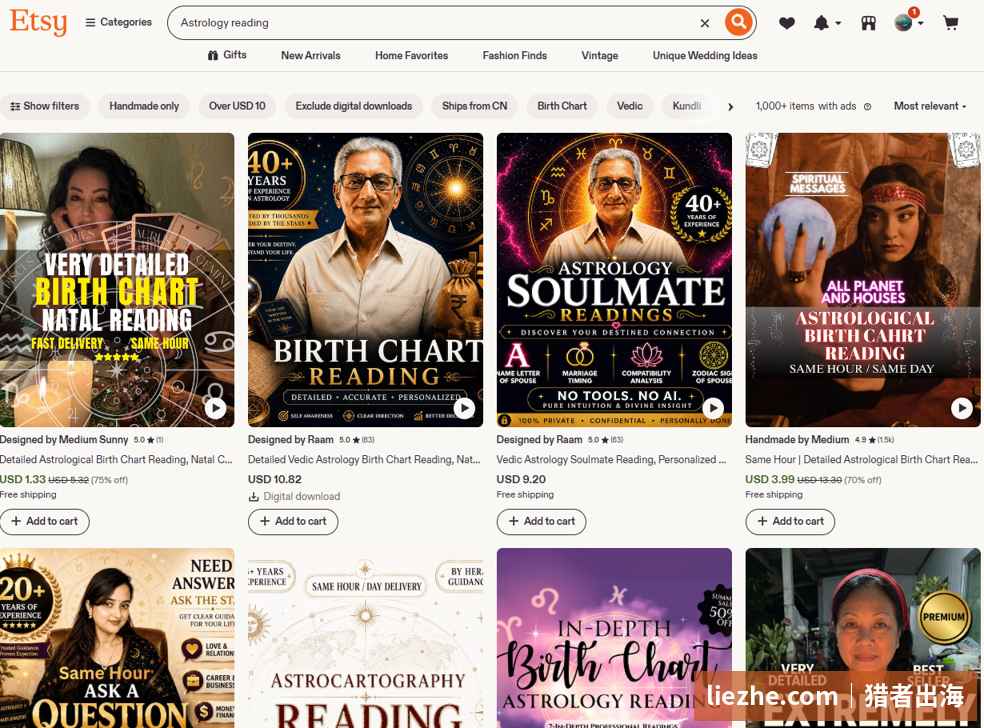Open Same Hour Ask A Question listing thumbnail
This screenshot has width=984, height=728.
[117, 638]
